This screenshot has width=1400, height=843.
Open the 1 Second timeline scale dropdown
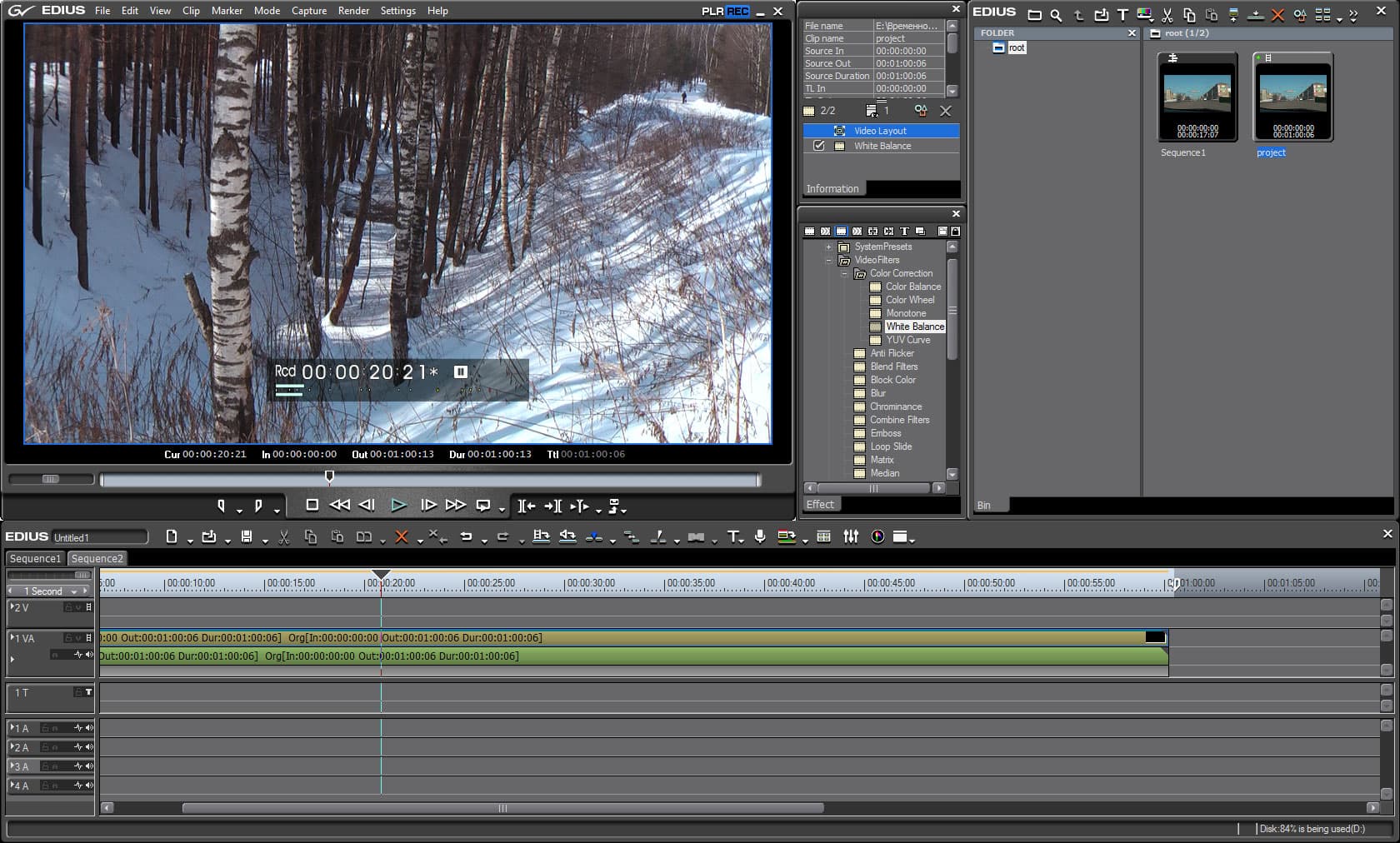click(74, 591)
